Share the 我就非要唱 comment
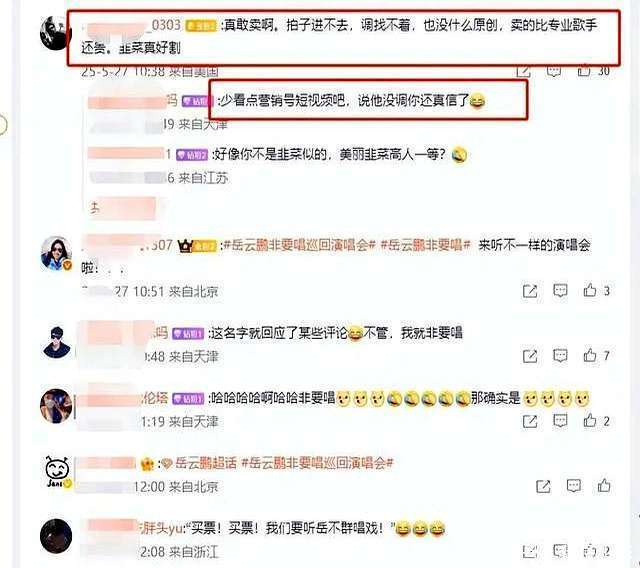 pos(530,356)
